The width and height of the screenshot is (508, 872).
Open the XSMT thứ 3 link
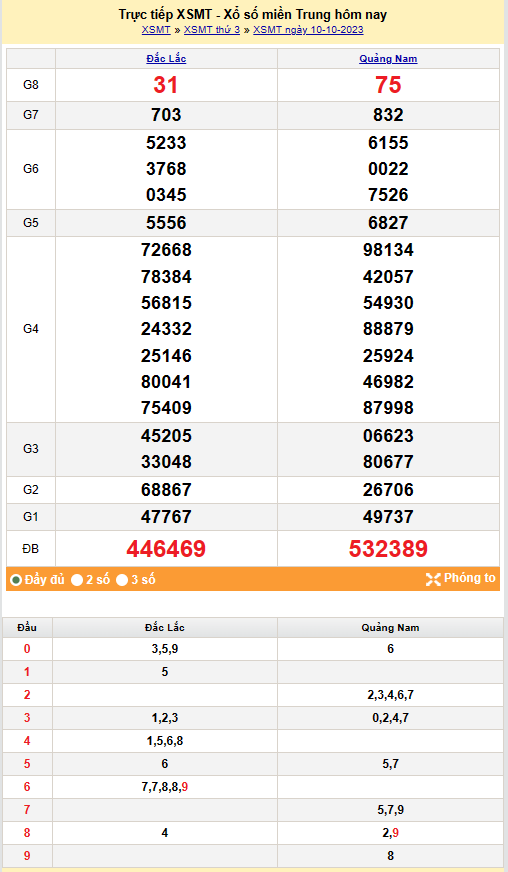click(212, 30)
